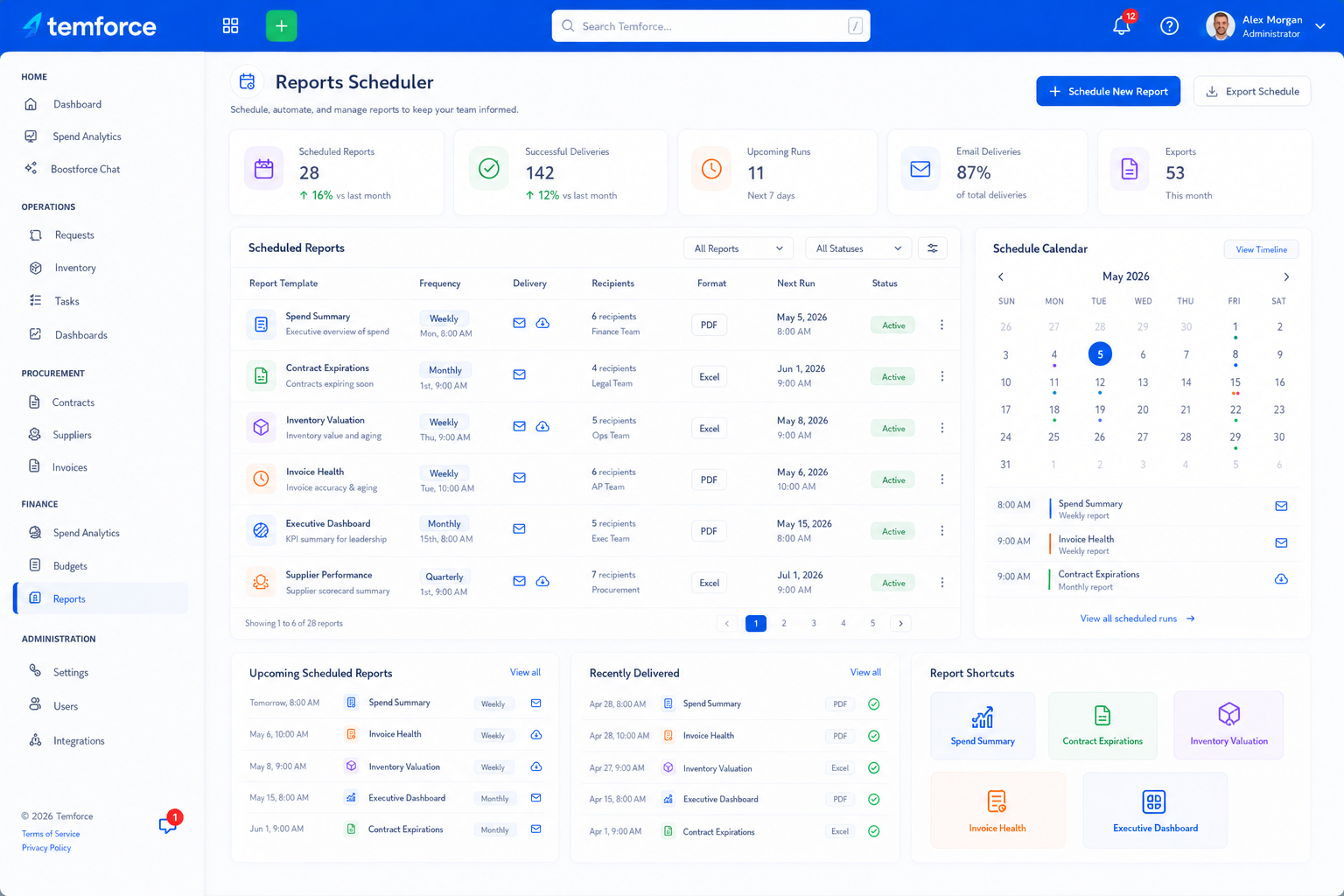
Task: Click Scheduled Reports stat card
Action: 337,172
